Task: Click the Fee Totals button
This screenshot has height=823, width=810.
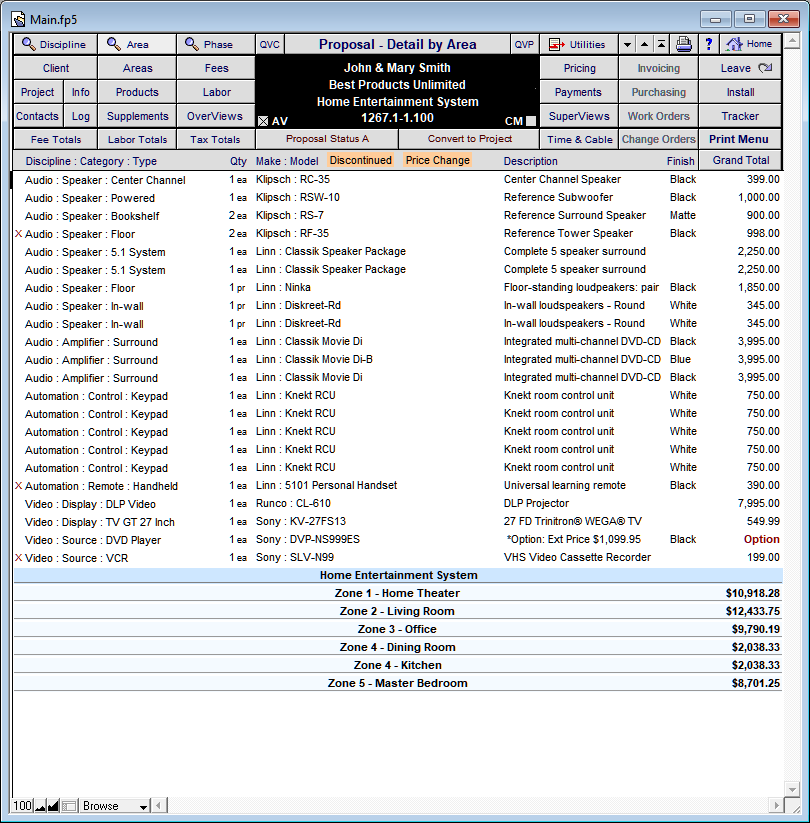Action: coord(56,140)
